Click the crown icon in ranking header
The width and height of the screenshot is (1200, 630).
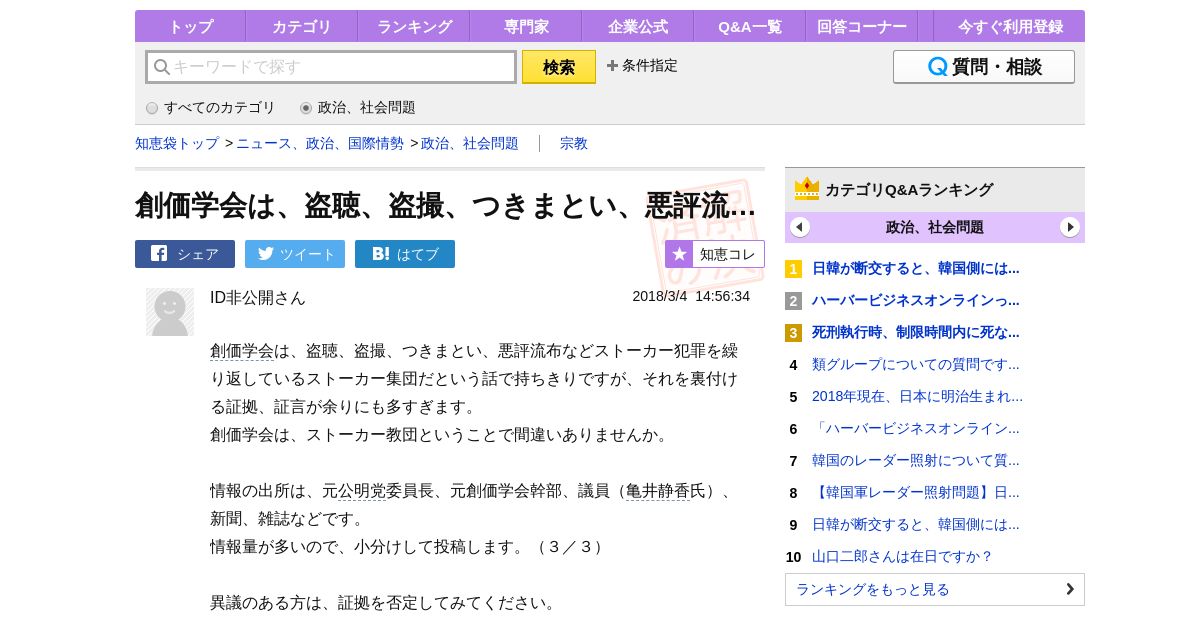coord(807,189)
